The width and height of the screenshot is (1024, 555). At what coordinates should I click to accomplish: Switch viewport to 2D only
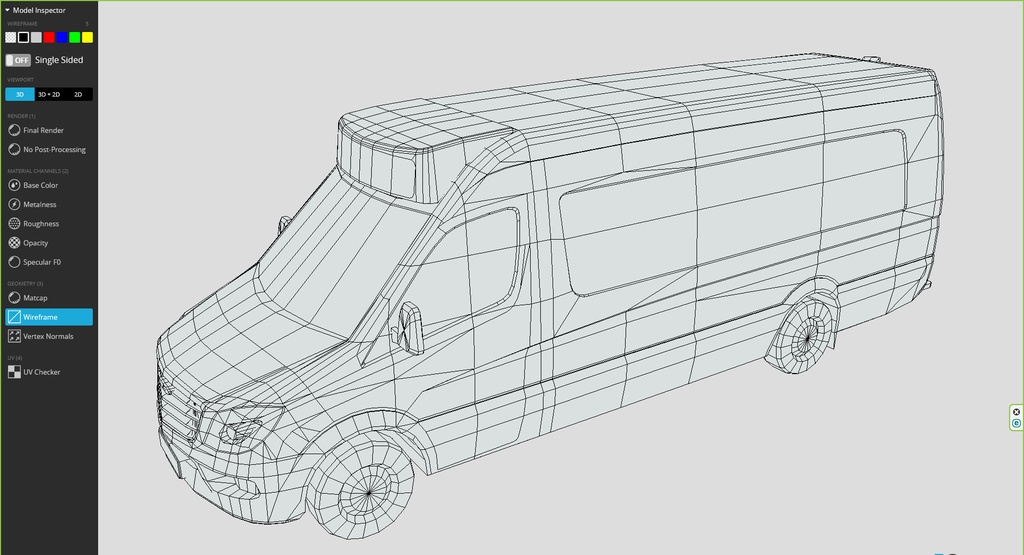point(78,94)
